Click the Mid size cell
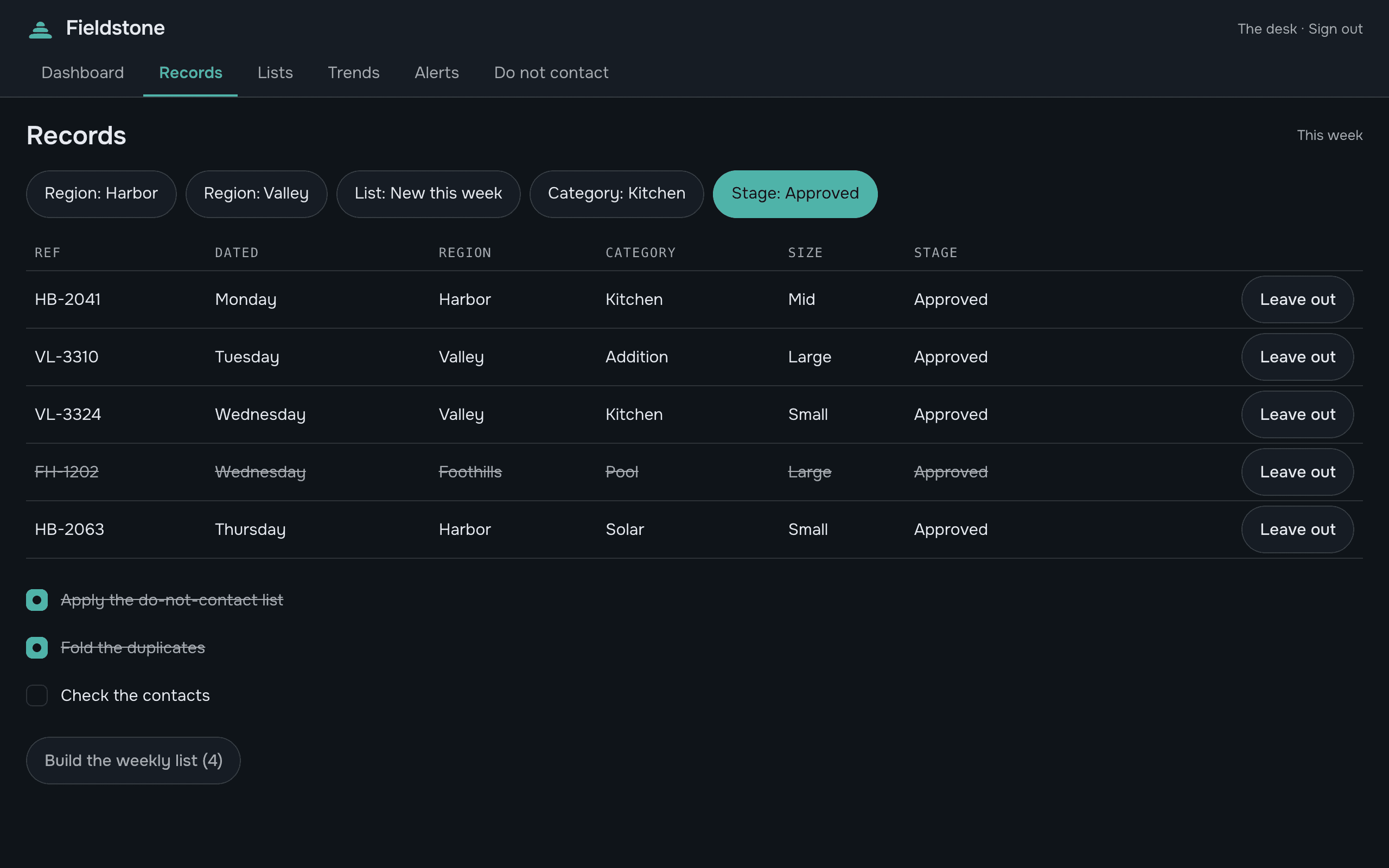Image resolution: width=1389 pixels, height=868 pixels. pyautogui.click(x=801, y=299)
